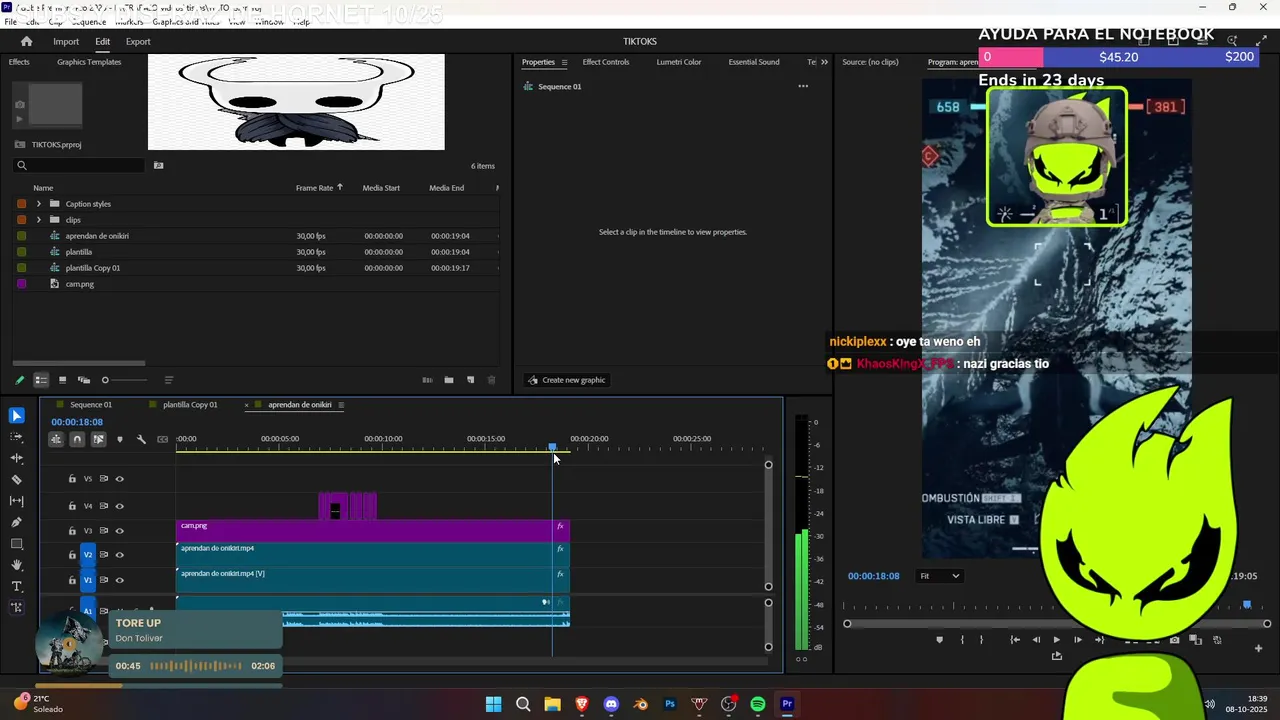The height and width of the screenshot is (720, 1280).
Task: Toggle lock on V3 track
Action: [x=72, y=531]
